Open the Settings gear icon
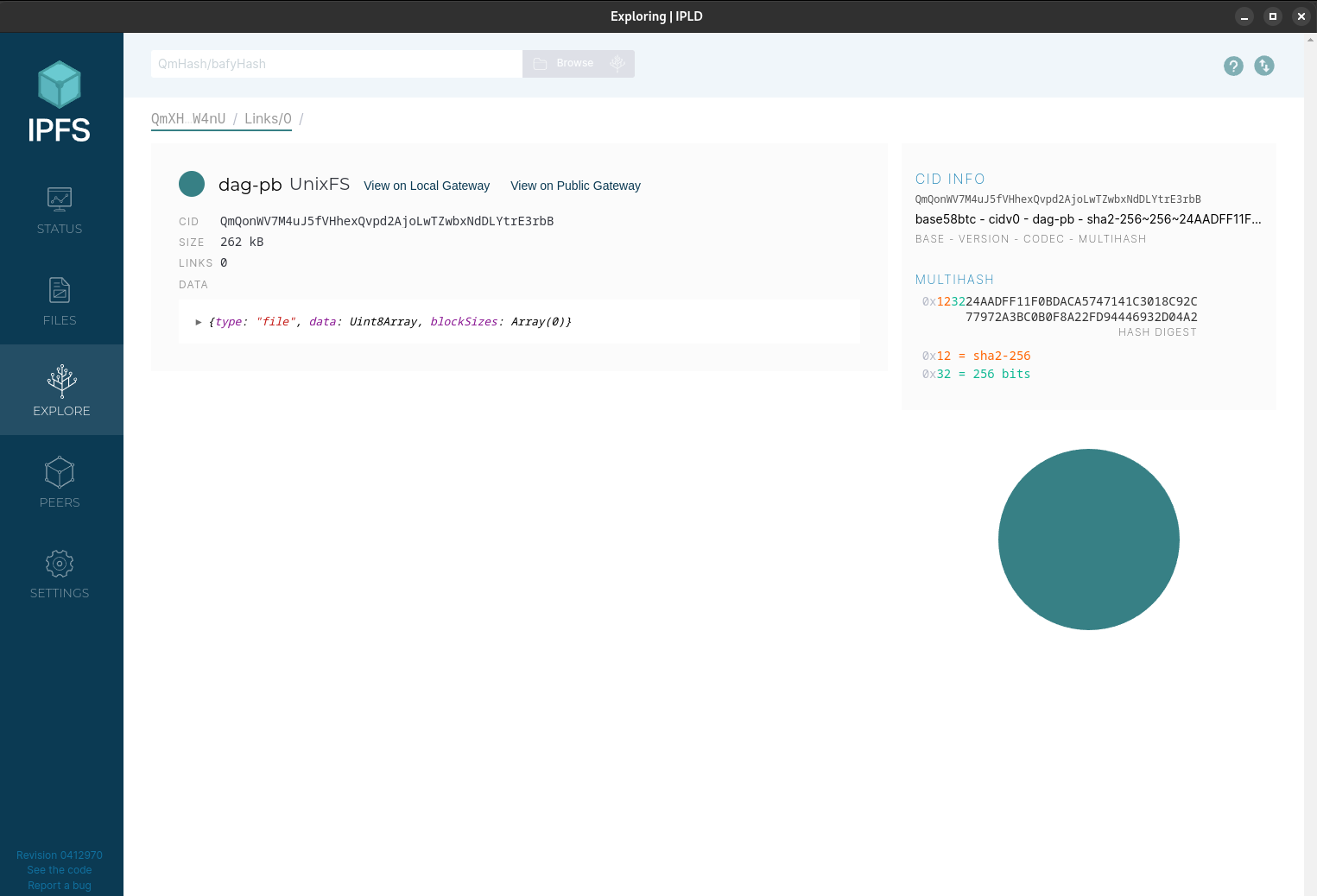Viewport: 1317px width, 896px height. pos(60,564)
